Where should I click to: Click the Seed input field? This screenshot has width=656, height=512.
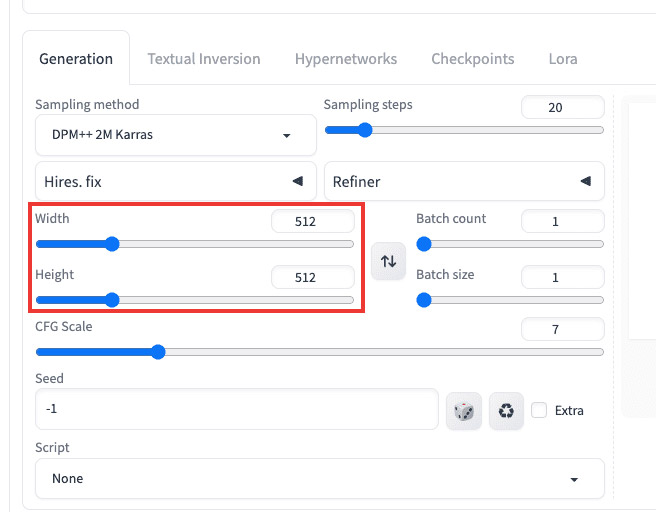click(x=236, y=410)
